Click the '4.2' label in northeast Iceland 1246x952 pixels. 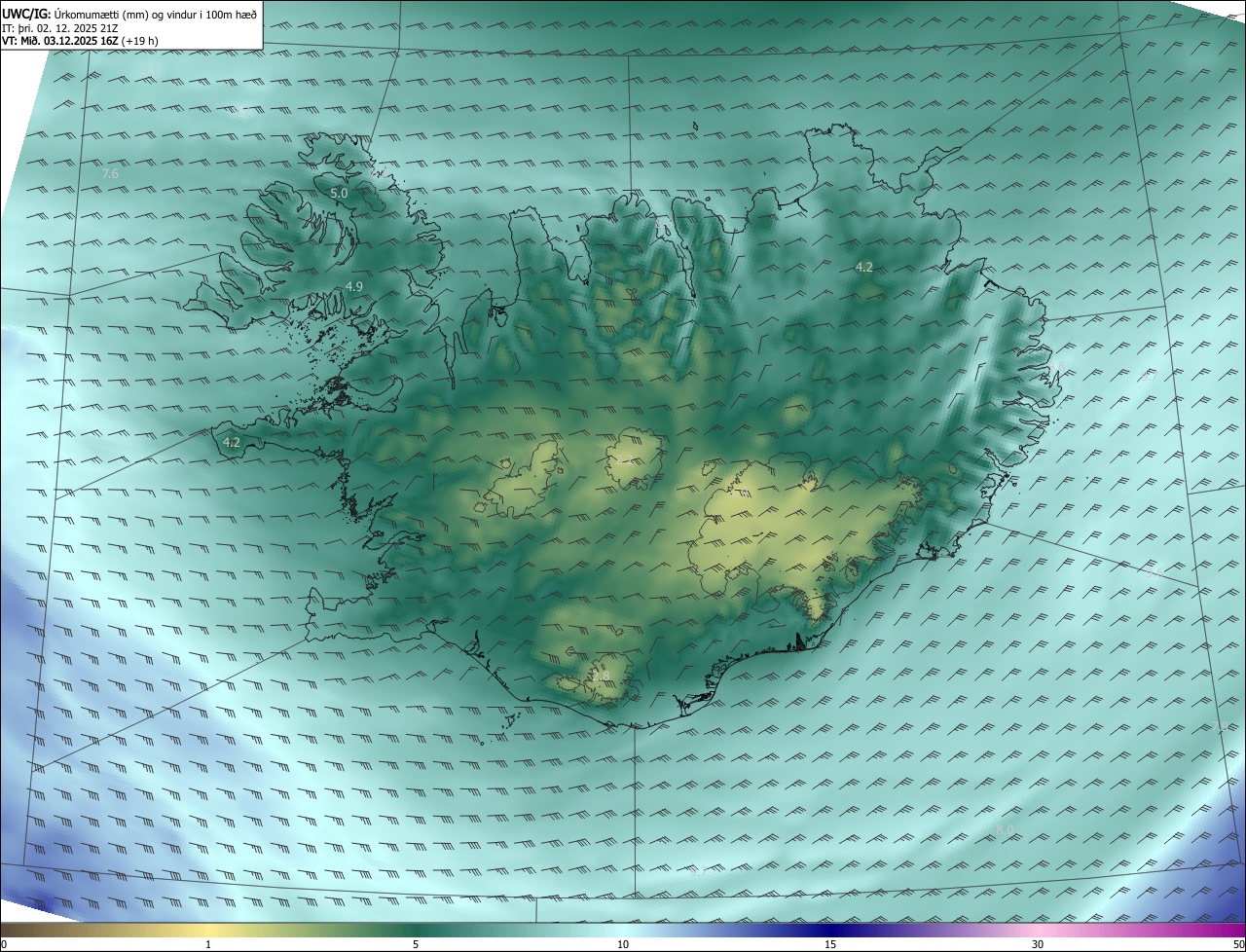click(x=864, y=267)
